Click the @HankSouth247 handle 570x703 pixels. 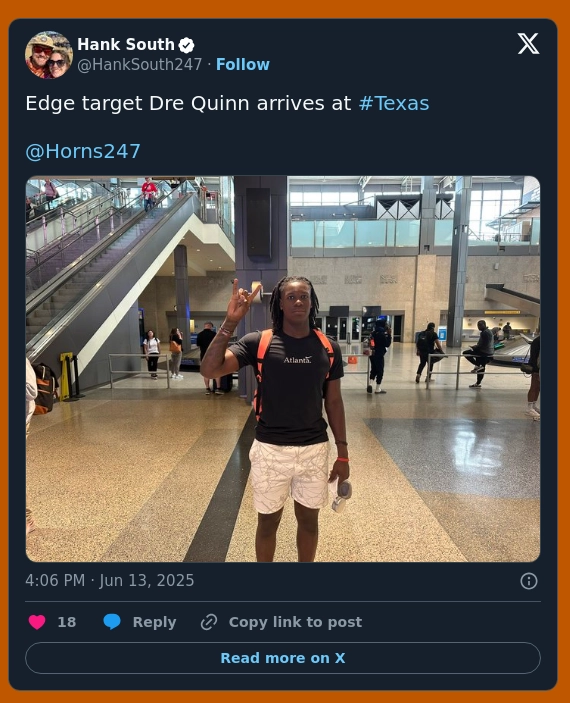click(x=139, y=65)
